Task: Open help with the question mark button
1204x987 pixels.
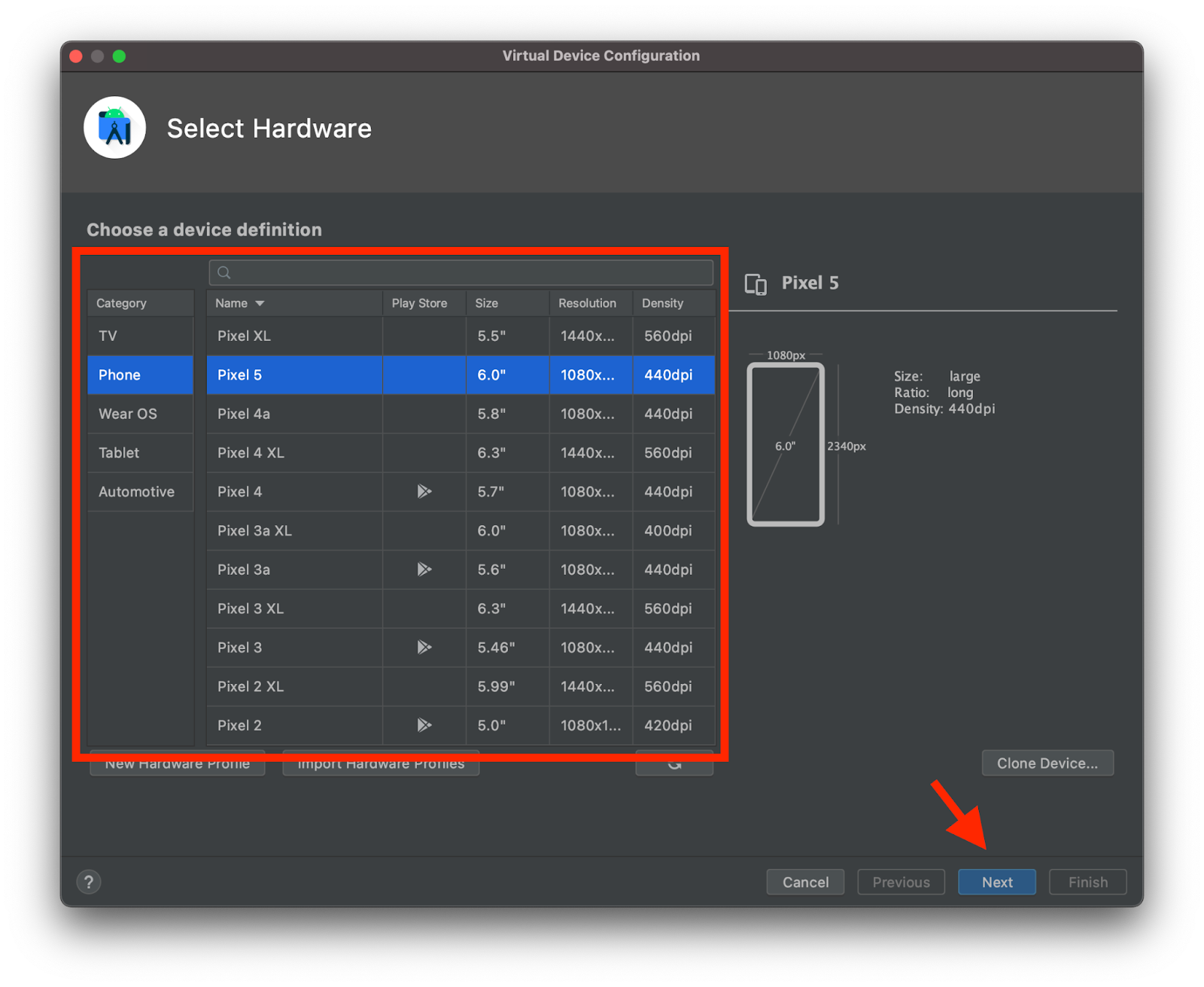Action: (x=89, y=882)
